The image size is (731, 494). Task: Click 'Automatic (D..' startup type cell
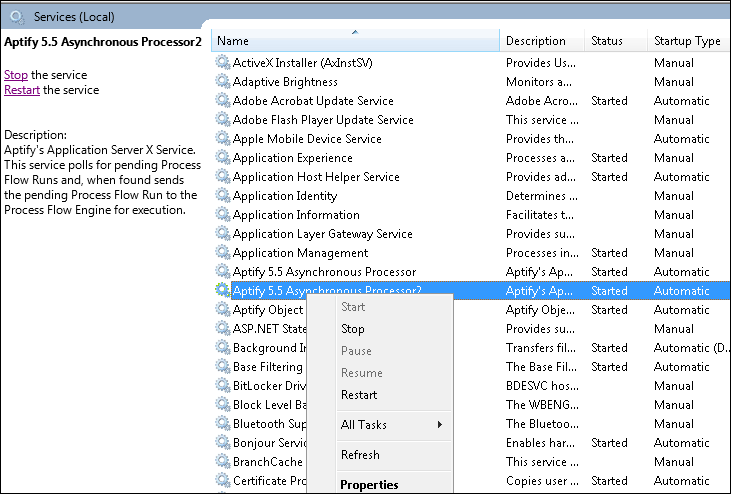[x=691, y=348]
